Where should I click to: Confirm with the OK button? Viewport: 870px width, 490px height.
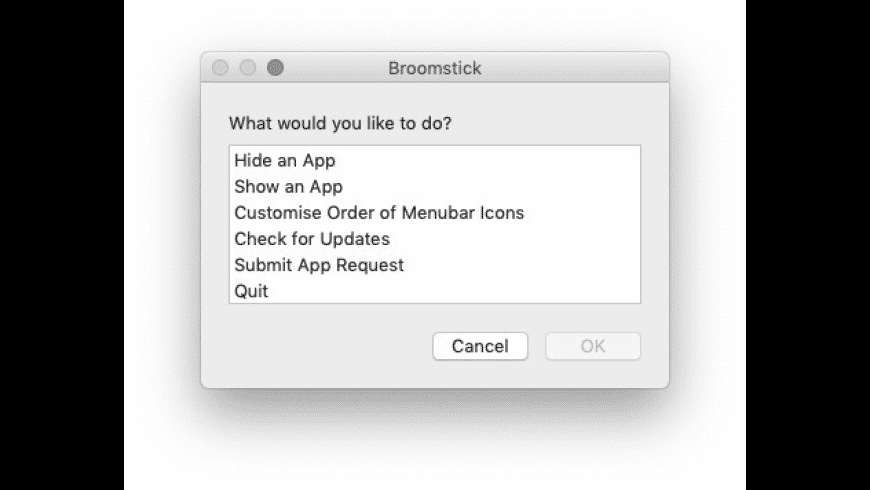(x=593, y=346)
